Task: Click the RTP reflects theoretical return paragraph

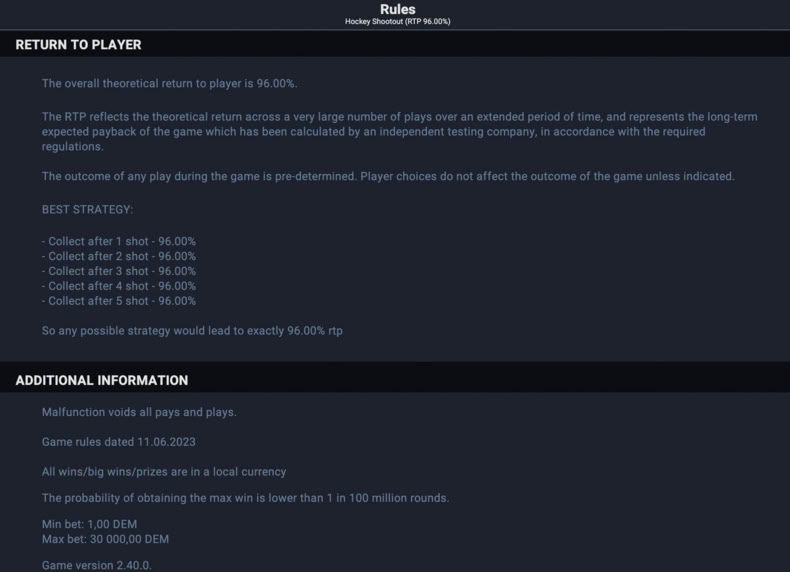Action: [x=400, y=132]
